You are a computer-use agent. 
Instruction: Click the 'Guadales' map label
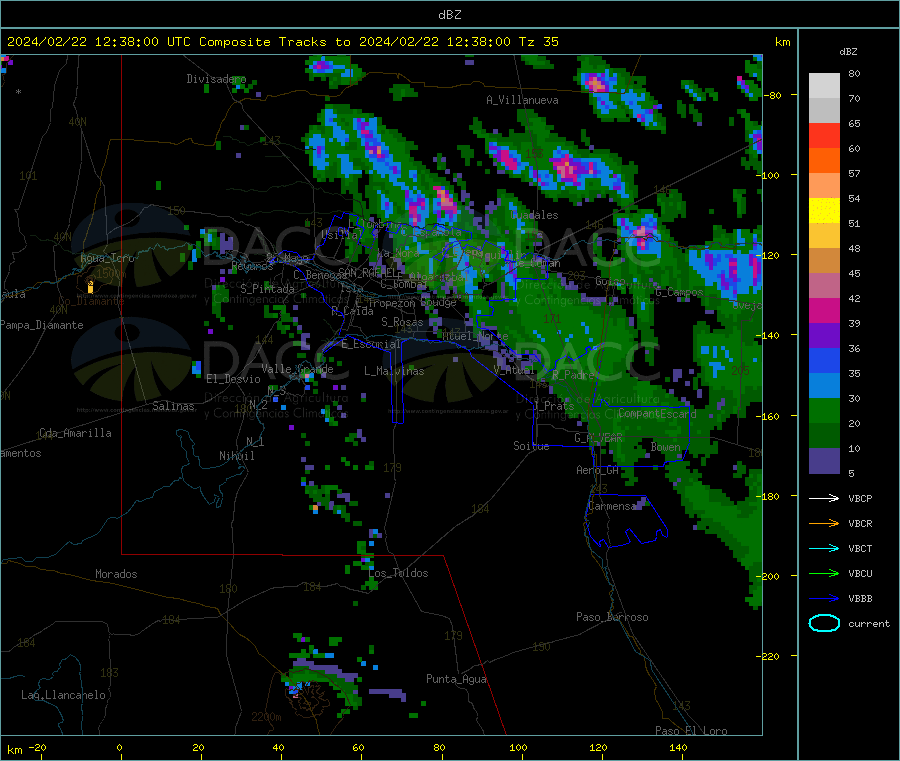534,215
